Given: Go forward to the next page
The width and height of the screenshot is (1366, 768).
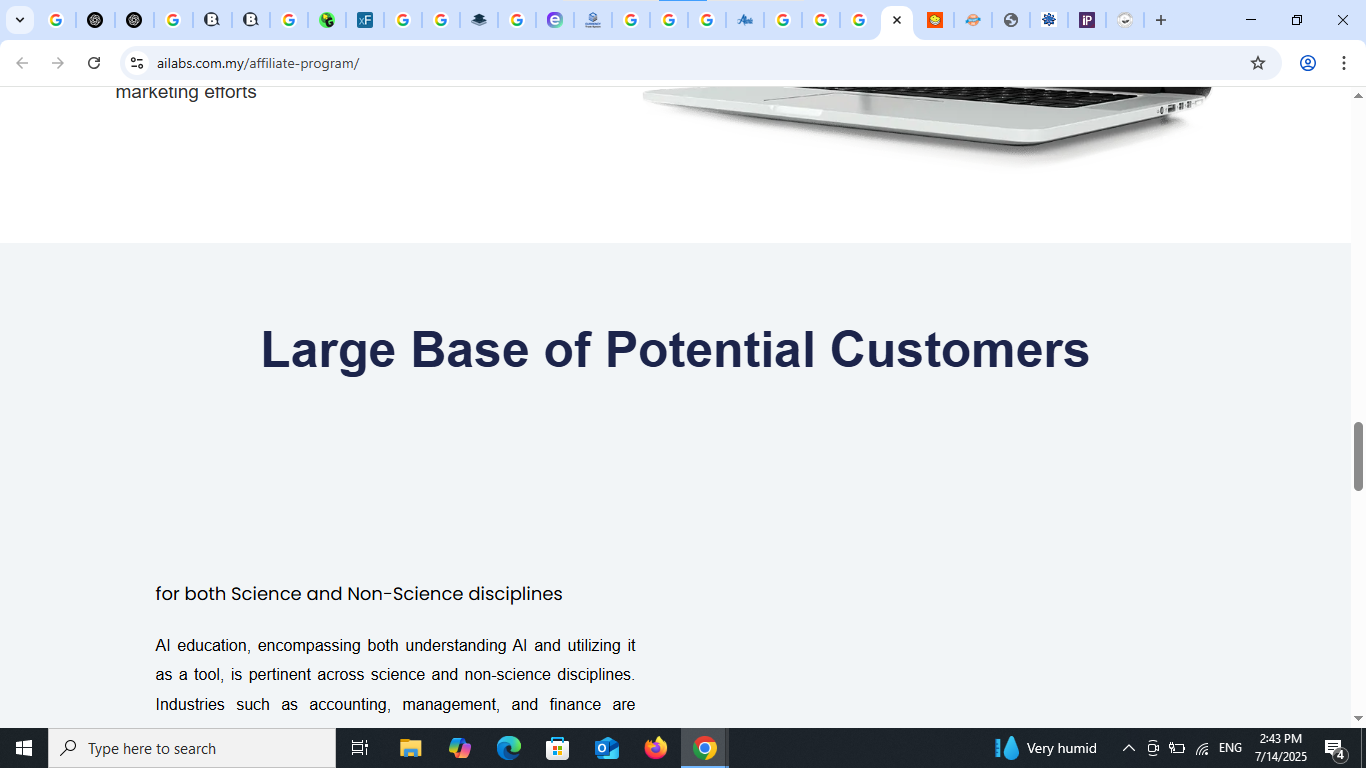Looking at the screenshot, I should coord(58,63).
